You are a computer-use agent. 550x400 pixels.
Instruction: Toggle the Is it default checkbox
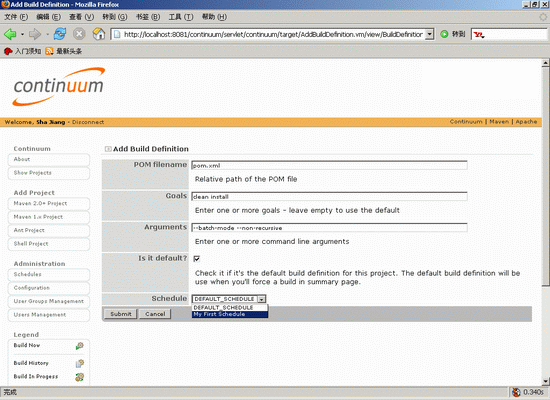coord(197,259)
